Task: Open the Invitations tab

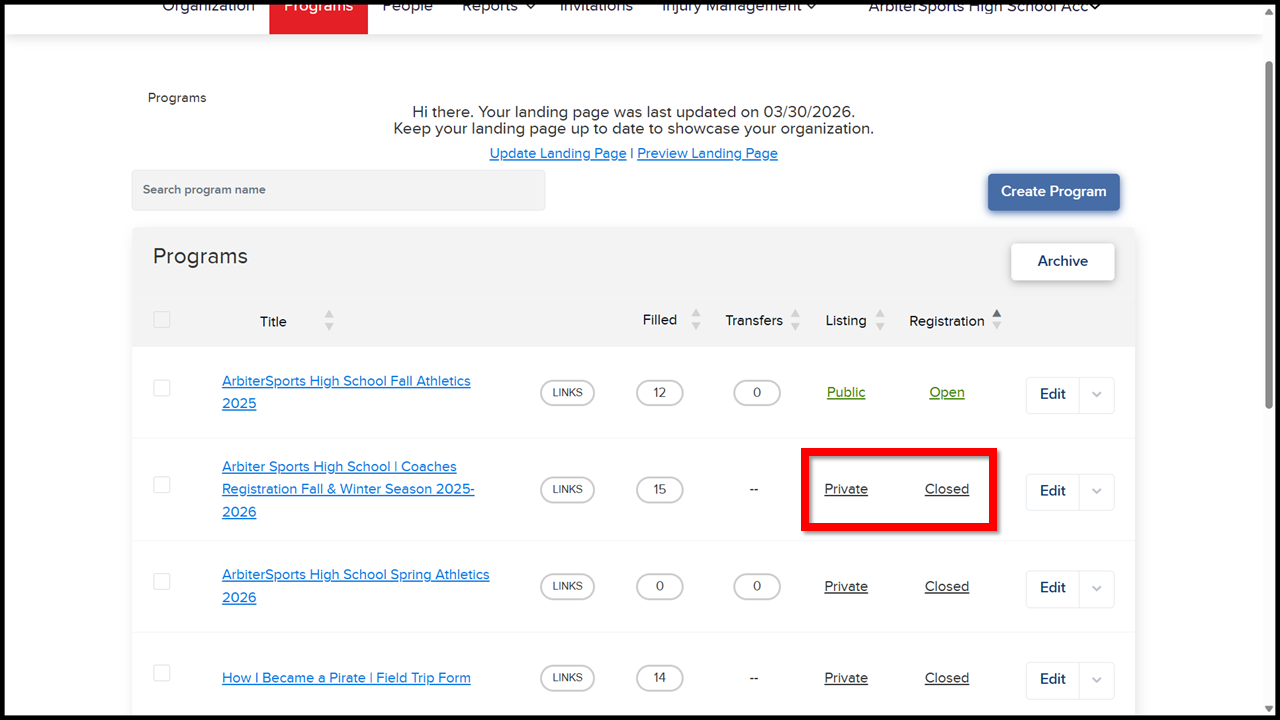Action: point(596,7)
